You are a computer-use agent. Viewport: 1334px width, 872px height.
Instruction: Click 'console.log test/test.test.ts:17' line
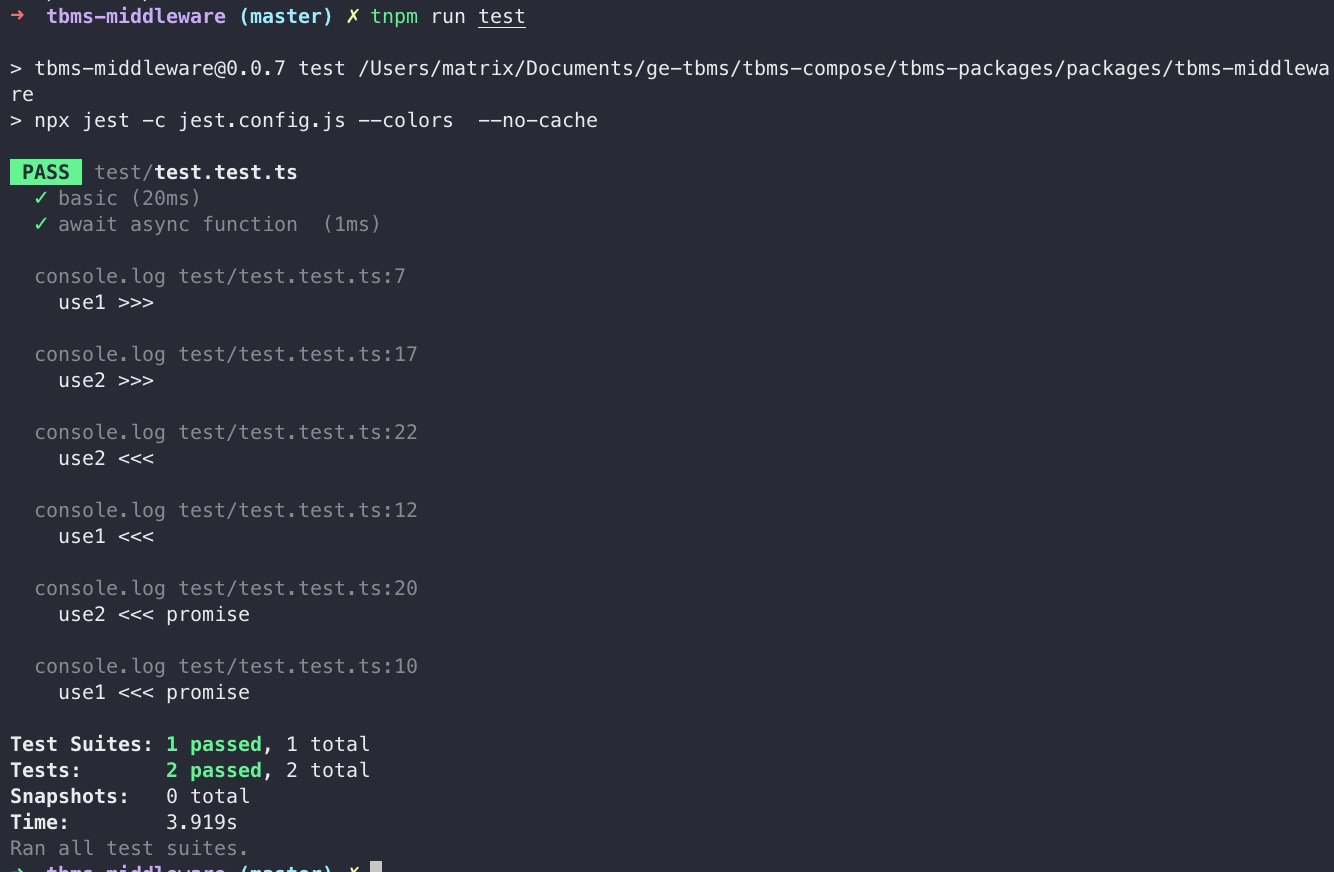(226, 354)
